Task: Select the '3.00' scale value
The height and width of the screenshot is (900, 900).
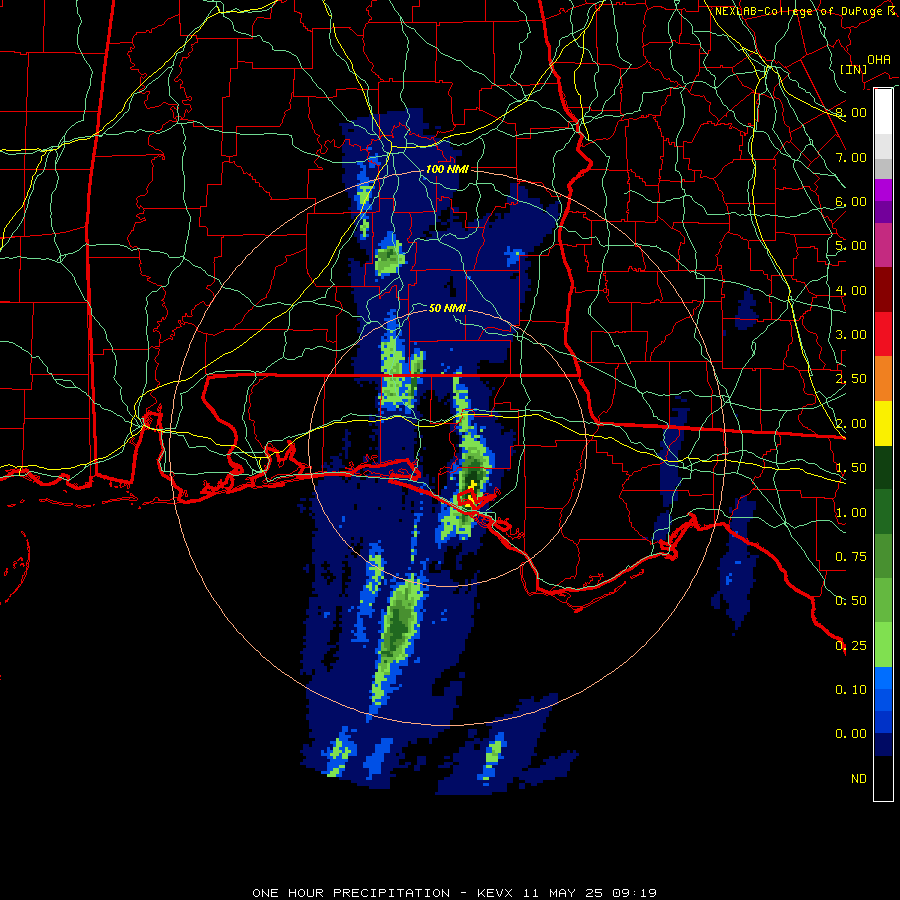Action: [851, 335]
